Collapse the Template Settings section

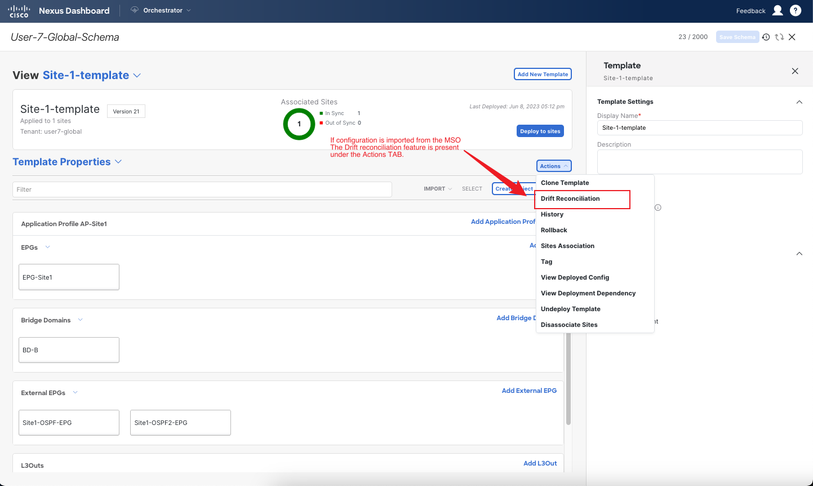pyautogui.click(x=799, y=102)
